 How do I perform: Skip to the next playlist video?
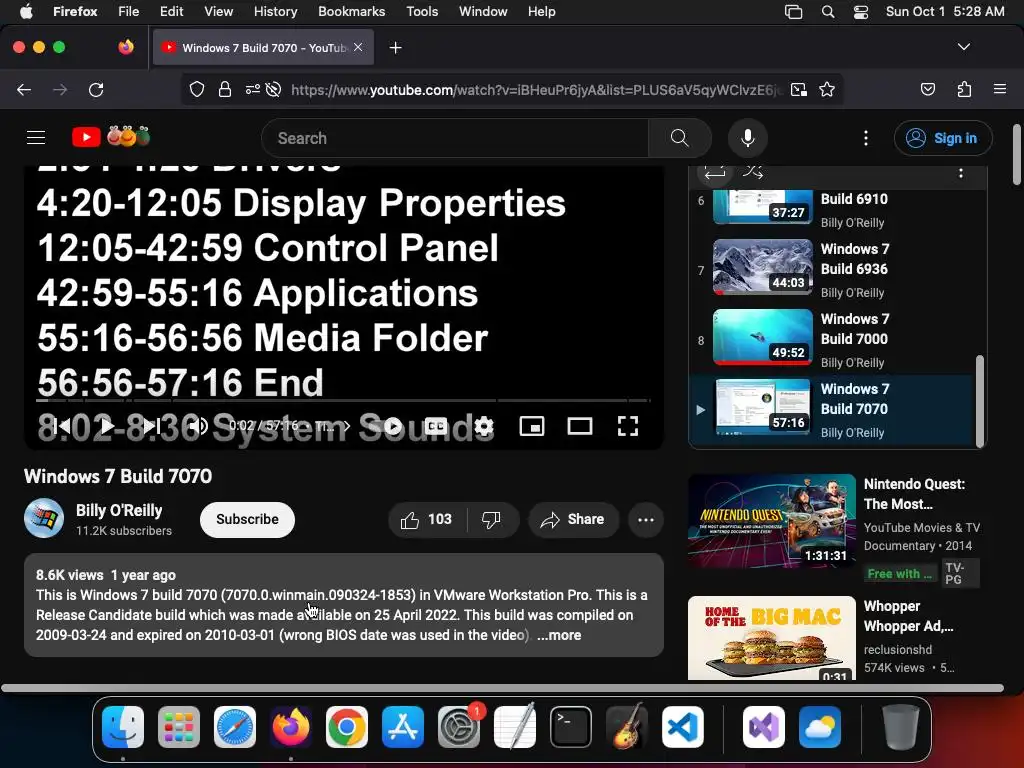(152, 426)
